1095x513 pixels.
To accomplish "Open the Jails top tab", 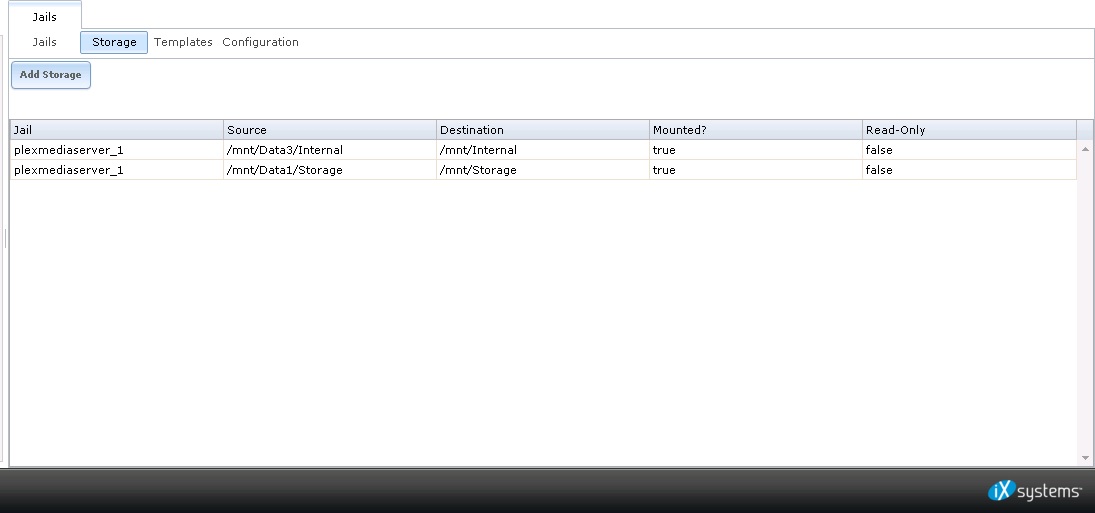I will pos(45,16).
